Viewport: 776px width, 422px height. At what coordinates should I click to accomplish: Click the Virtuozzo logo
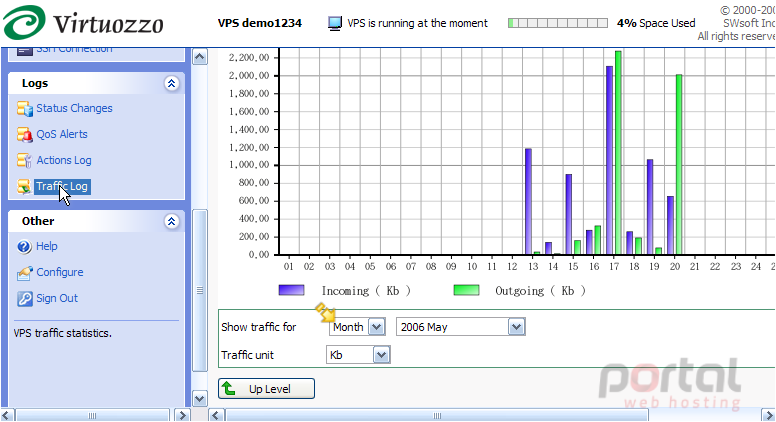pyautogui.click(x=83, y=22)
